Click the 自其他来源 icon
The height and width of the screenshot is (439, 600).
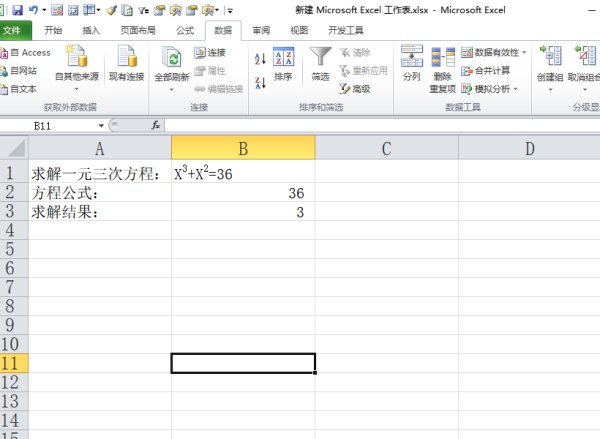(x=77, y=56)
